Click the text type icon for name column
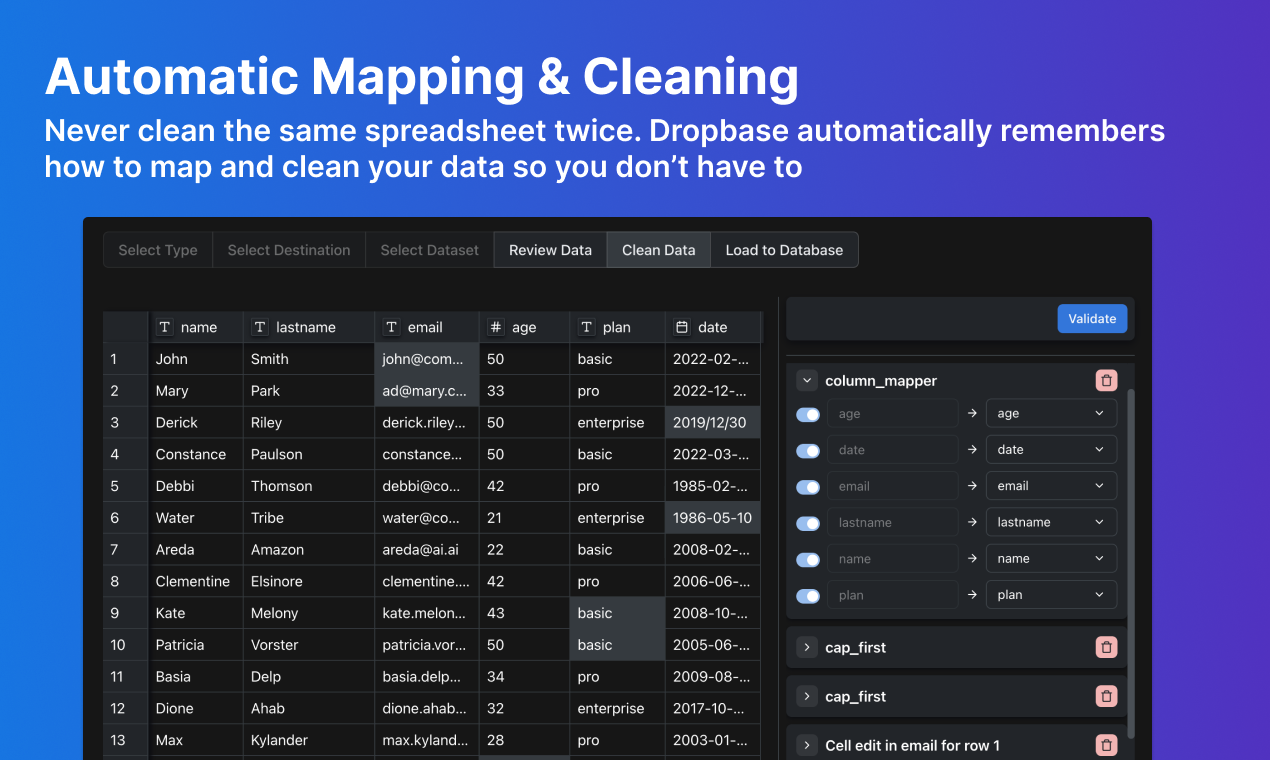The height and width of the screenshot is (760, 1270). click(165, 327)
